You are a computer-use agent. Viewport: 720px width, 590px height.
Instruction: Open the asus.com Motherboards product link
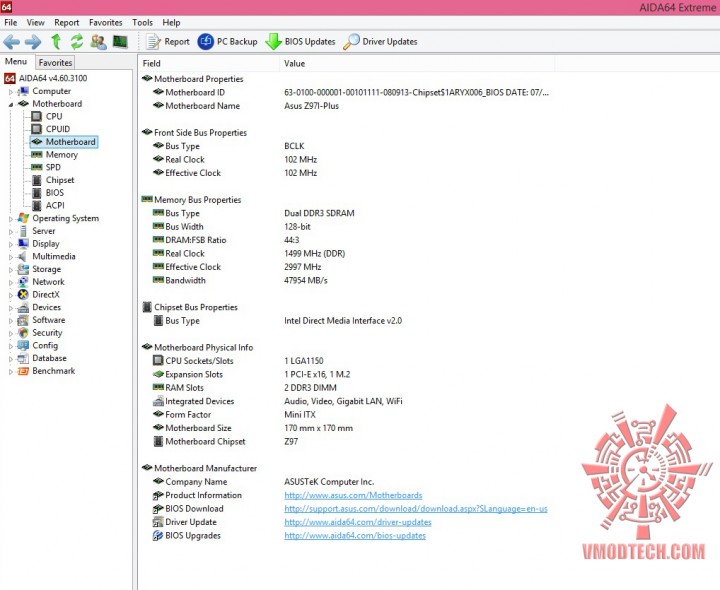pos(353,495)
